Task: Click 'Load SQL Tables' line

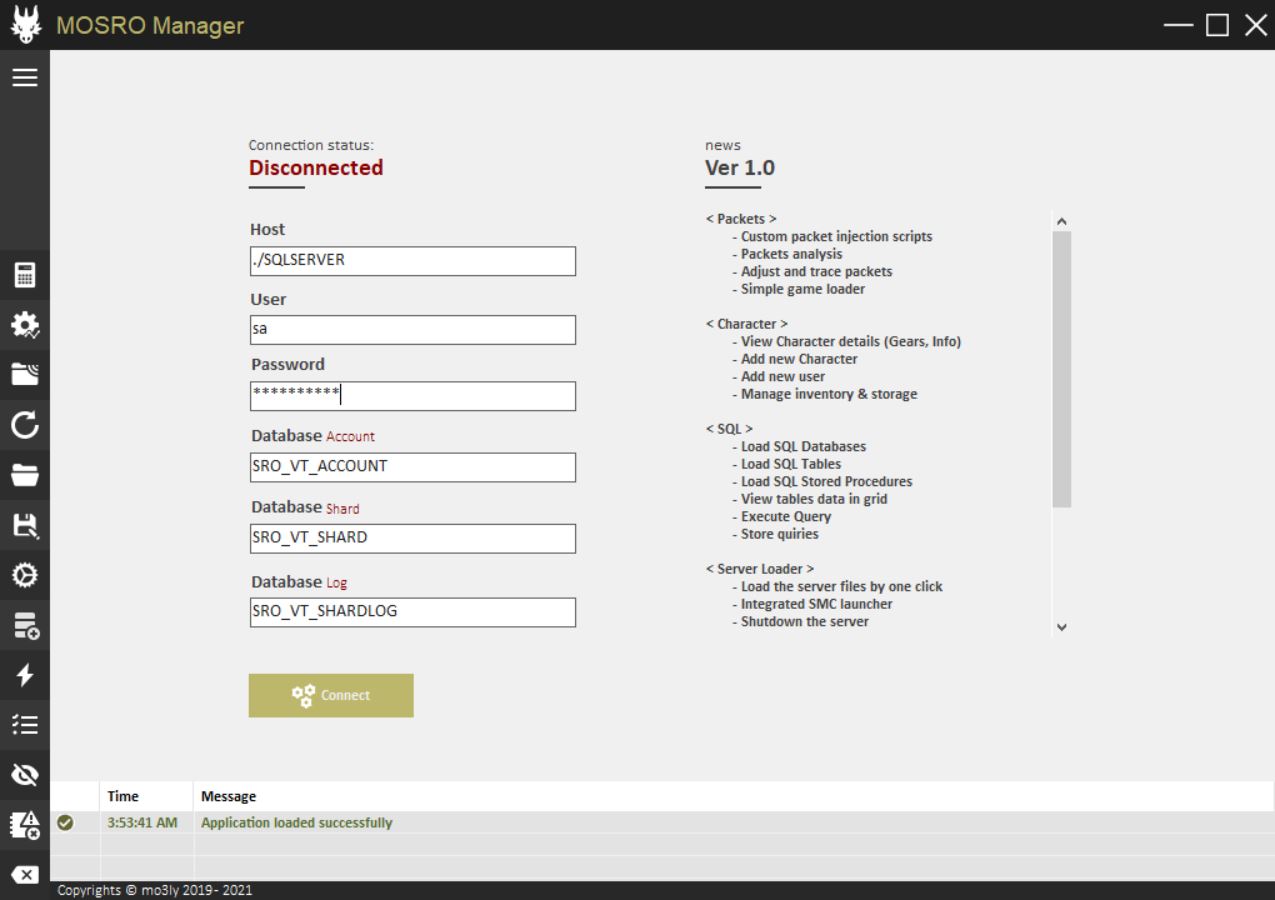Action: [786, 464]
